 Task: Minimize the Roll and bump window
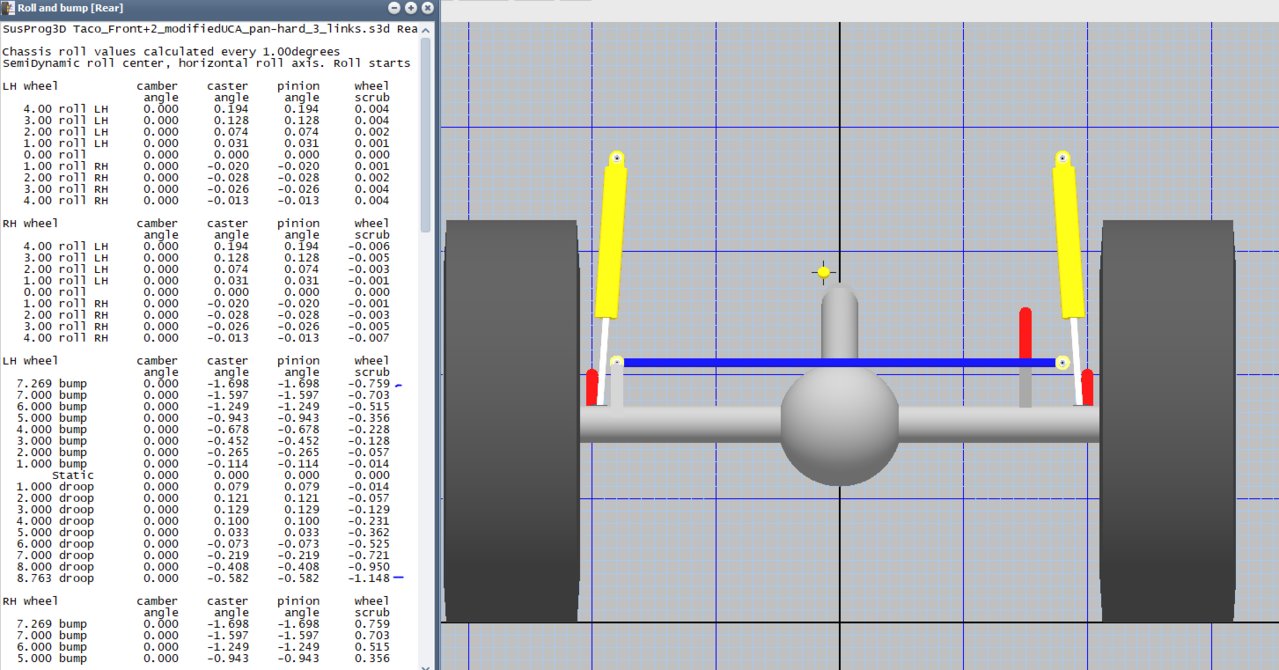click(x=394, y=8)
